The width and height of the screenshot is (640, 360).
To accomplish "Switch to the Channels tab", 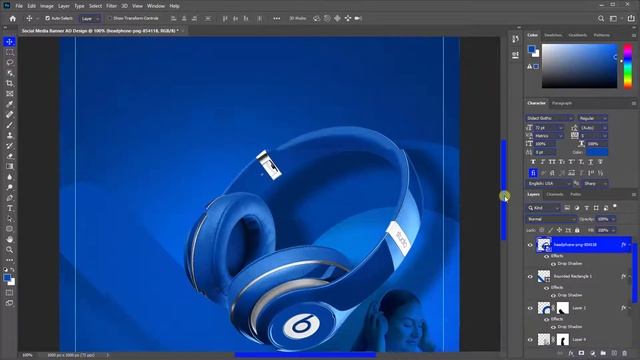I will click(555, 194).
